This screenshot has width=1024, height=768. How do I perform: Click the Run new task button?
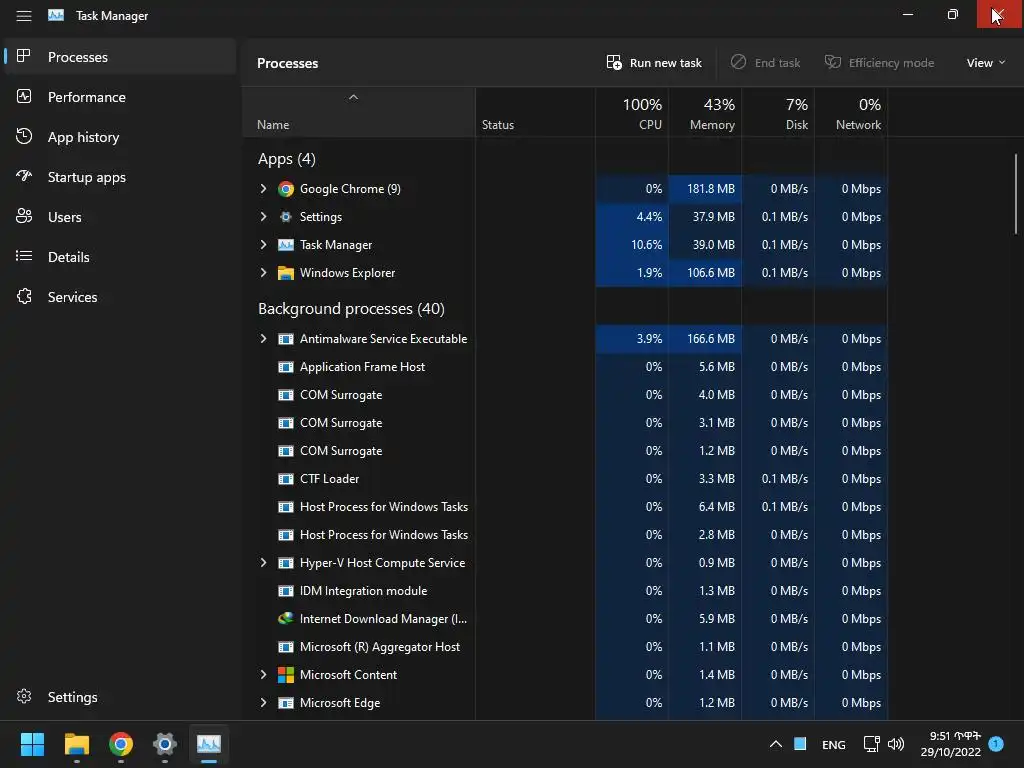[654, 63]
